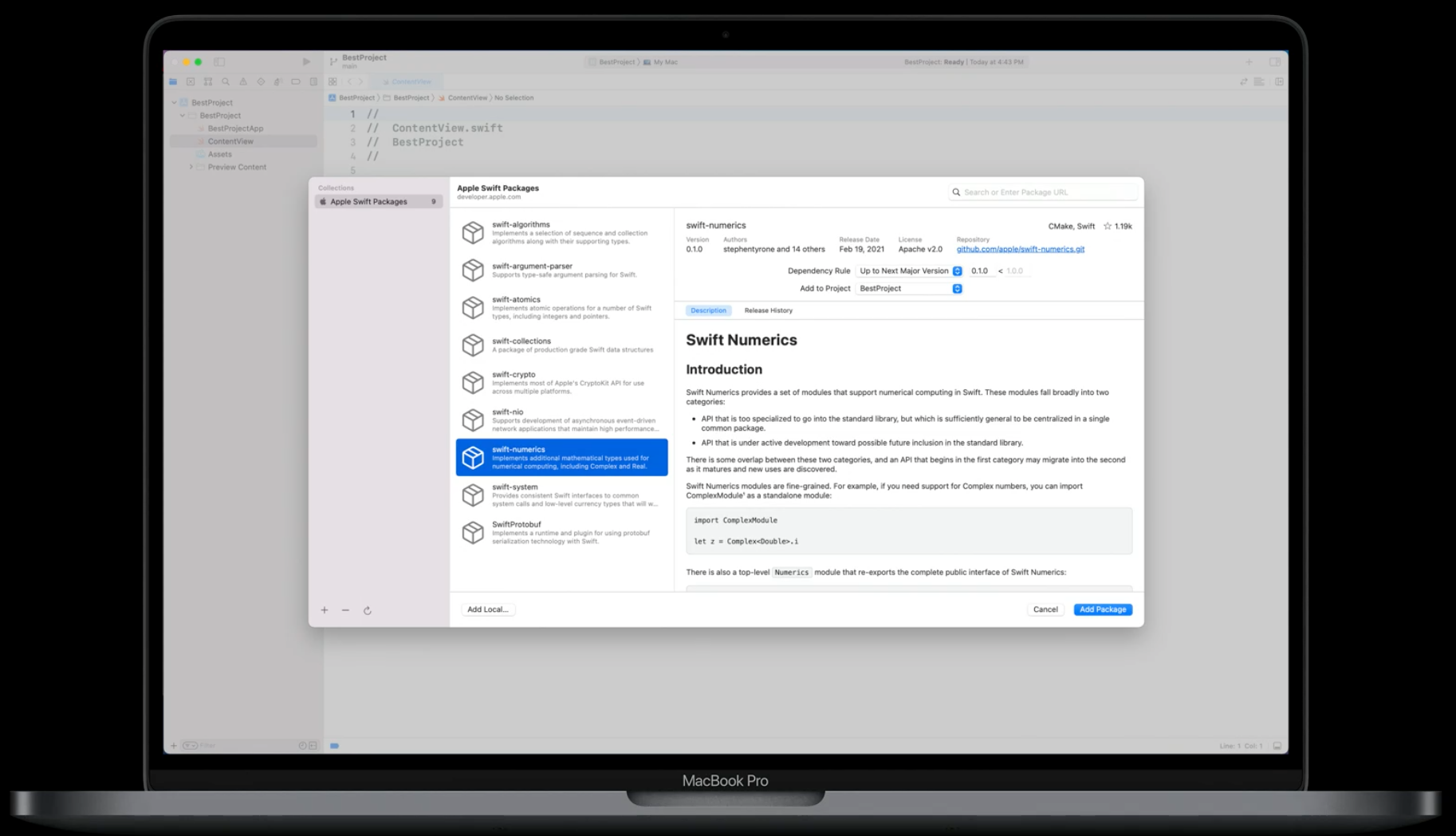The width and height of the screenshot is (1456, 836).
Task: Open the Breakpoint navigator icon
Action: click(296, 81)
